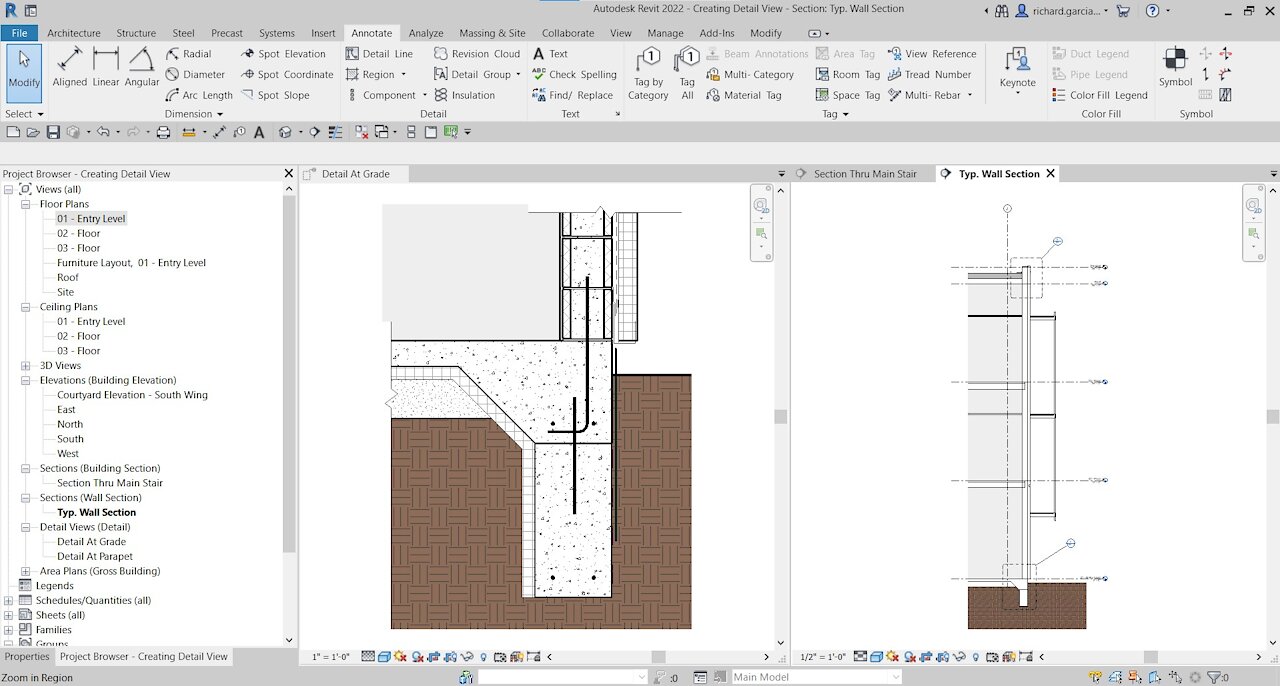Click the Insulation tool
Image resolution: width=1280 pixels, height=686 pixels.
tap(464, 95)
